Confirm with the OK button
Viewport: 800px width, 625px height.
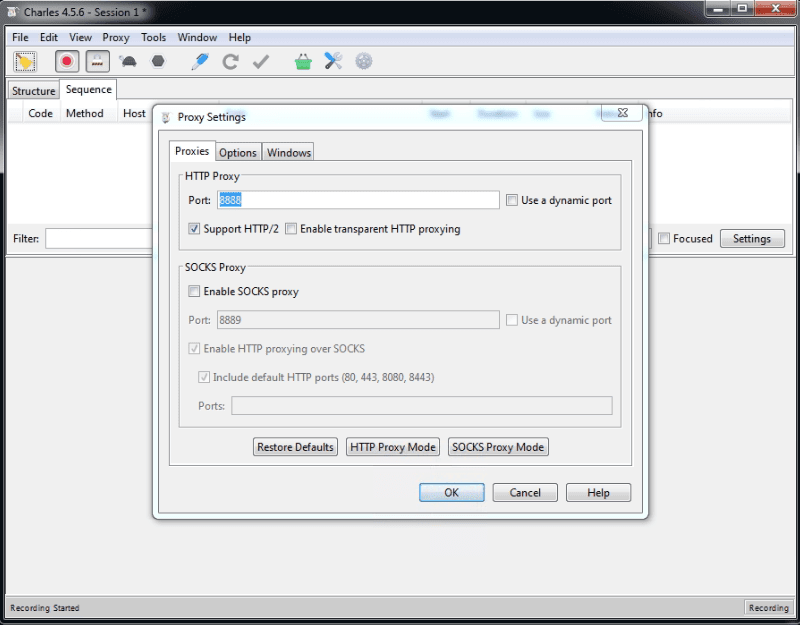click(x=452, y=492)
